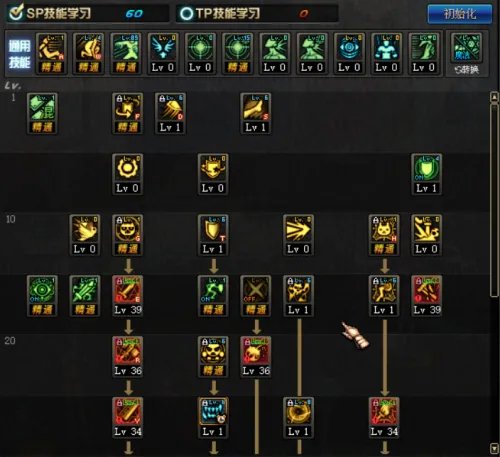Screen dimensions: 500x457
Task: Select the red sword skill at Lv 39 with E hotkey
Action: (128, 296)
